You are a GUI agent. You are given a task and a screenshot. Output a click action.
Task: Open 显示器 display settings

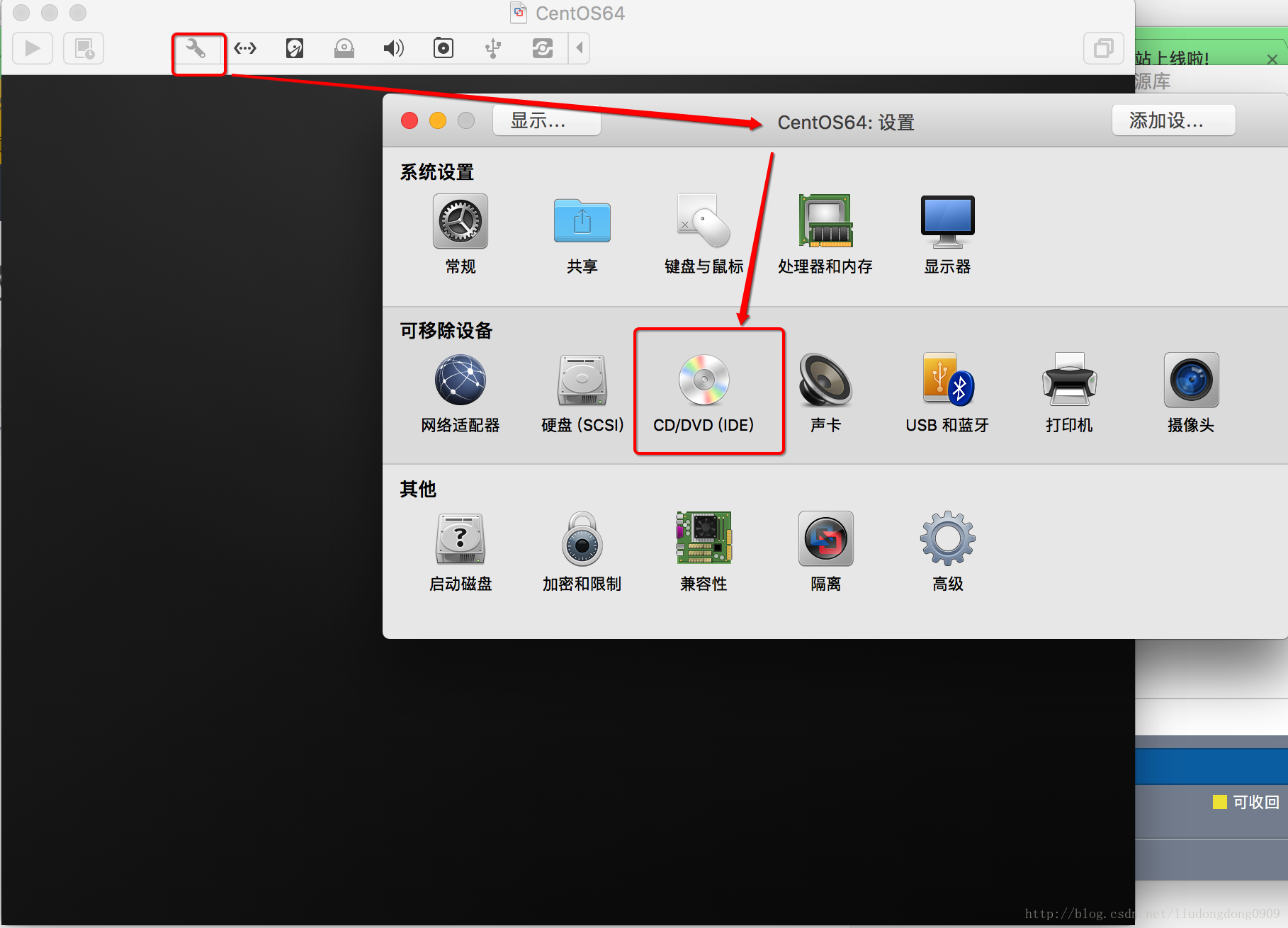pyautogui.click(x=948, y=235)
